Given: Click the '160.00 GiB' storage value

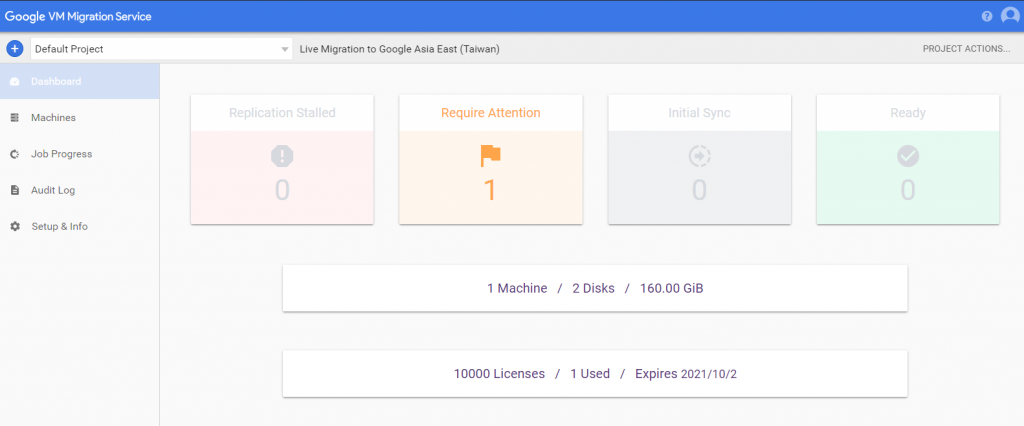Looking at the screenshot, I should coord(671,288).
